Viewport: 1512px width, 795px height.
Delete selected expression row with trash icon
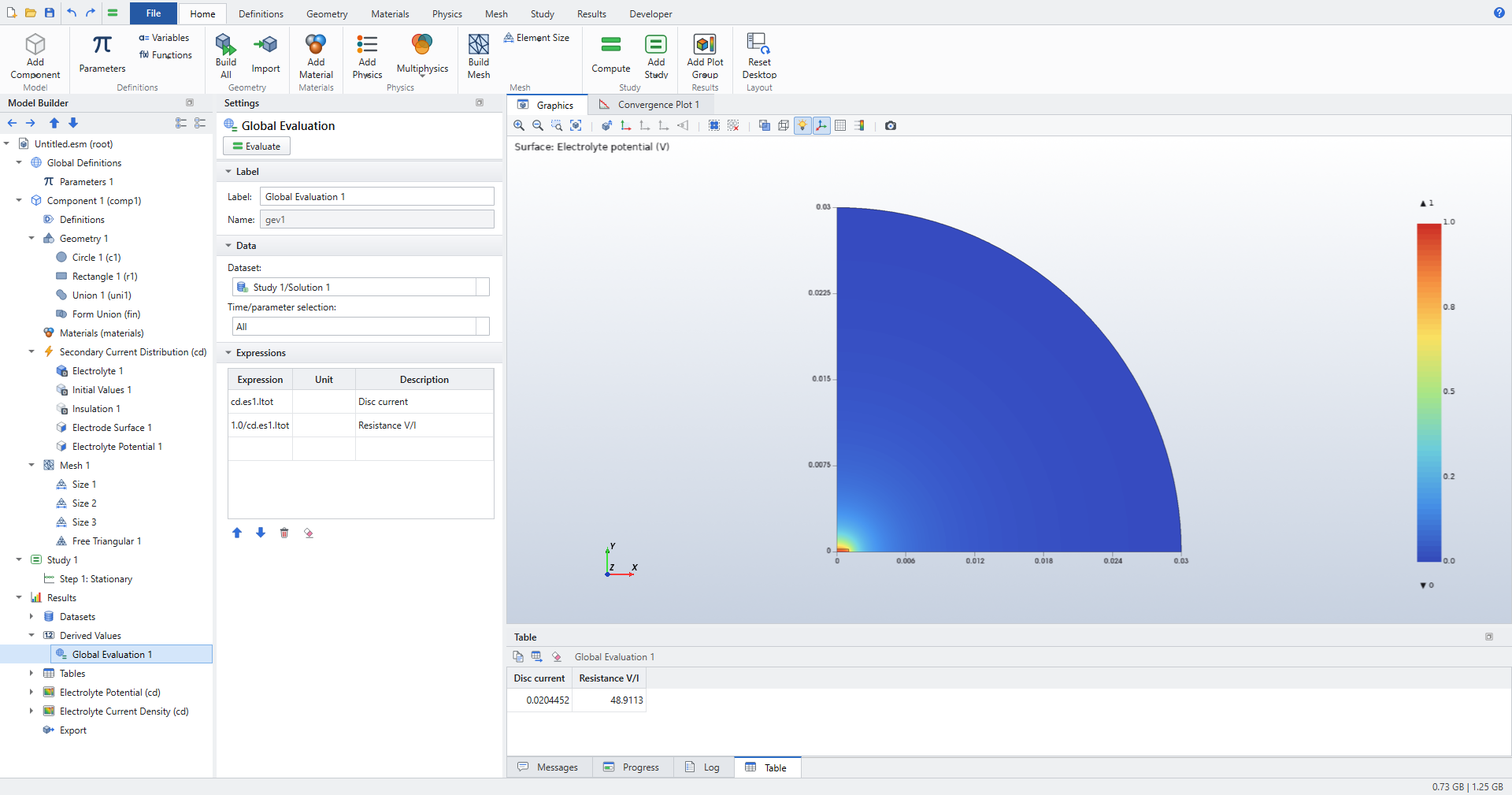point(284,533)
